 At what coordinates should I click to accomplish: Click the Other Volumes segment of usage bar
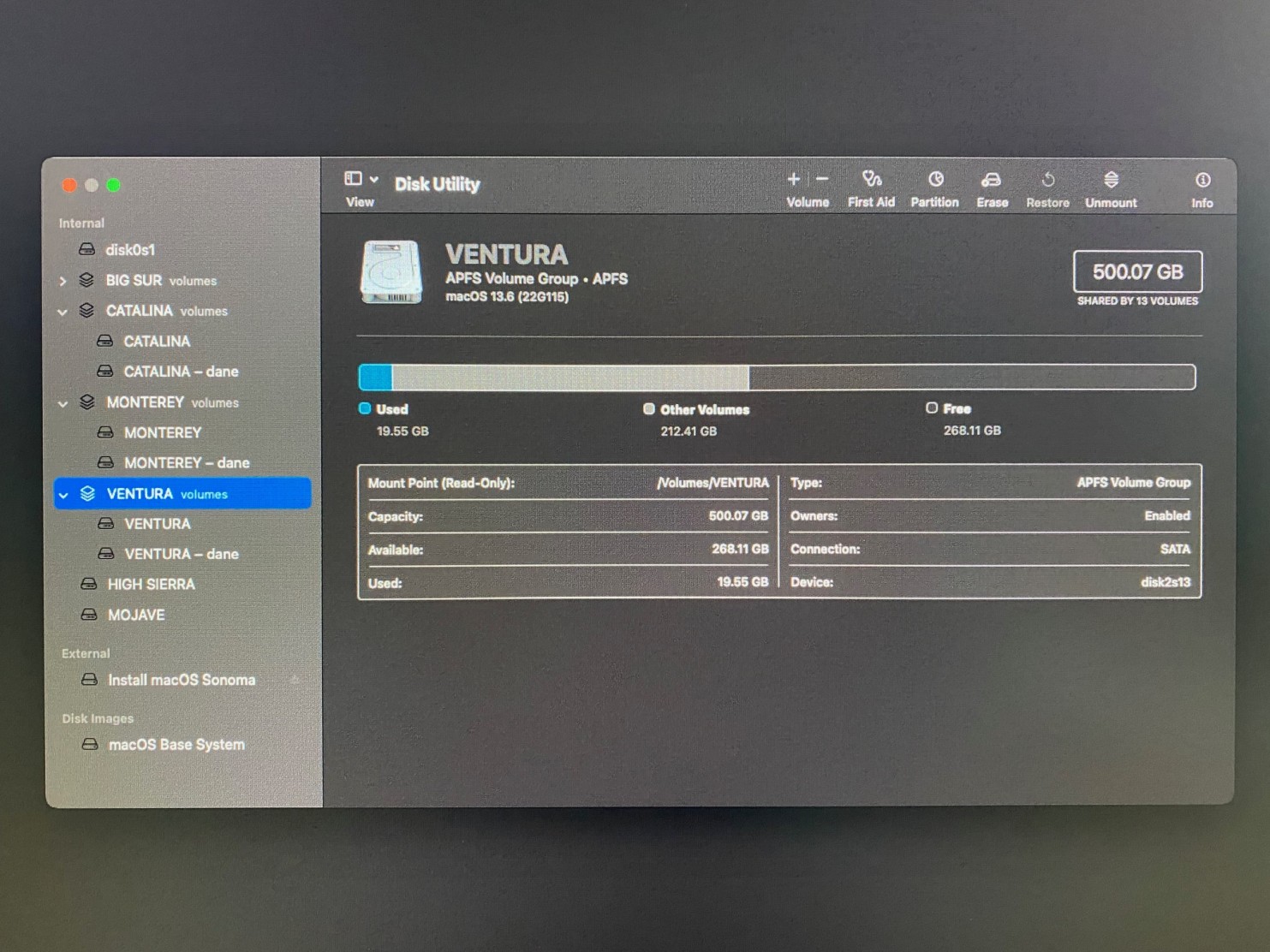coord(570,377)
